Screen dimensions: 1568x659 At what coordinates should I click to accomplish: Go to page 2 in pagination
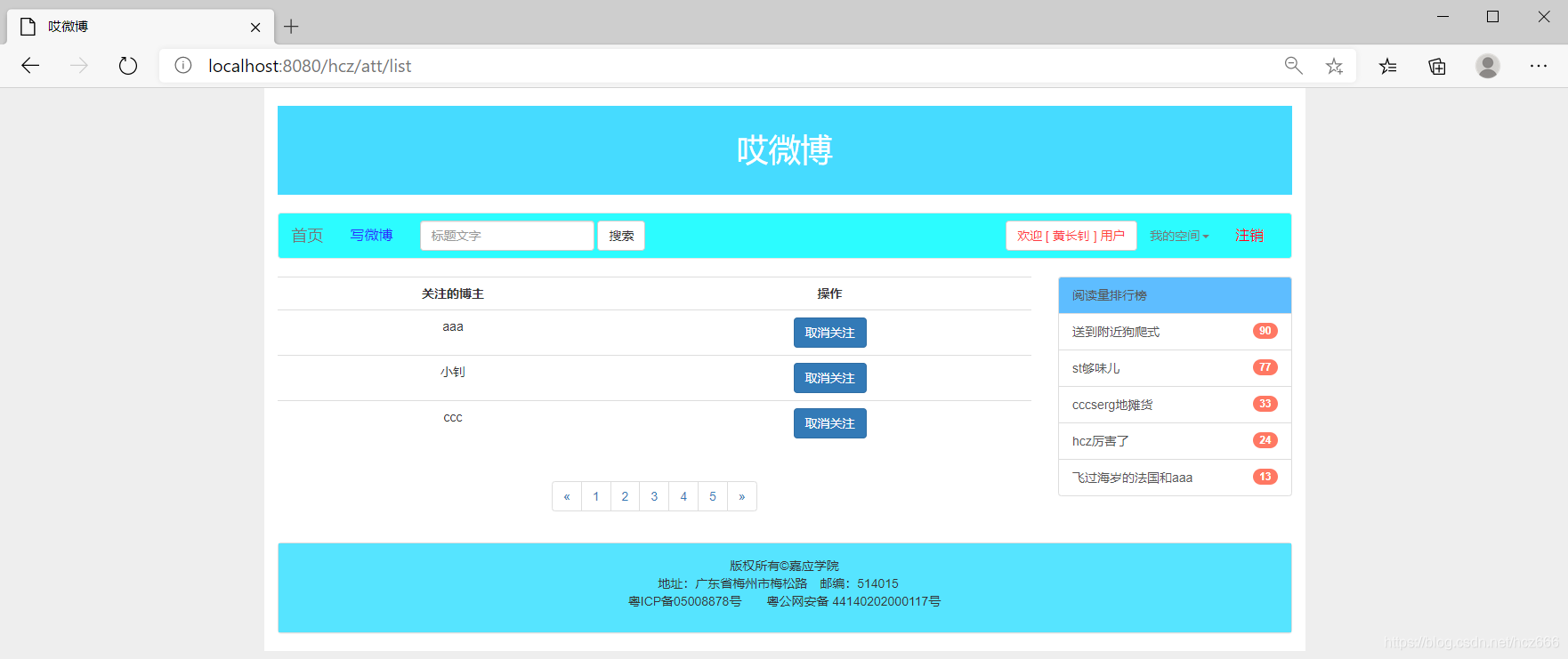coord(625,496)
